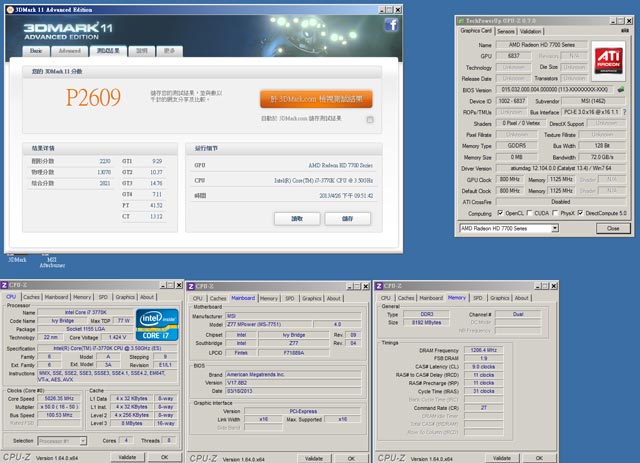
Task: Click the title icon of the CPU-Z mainboard window
Action: pyautogui.click(x=191, y=286)
